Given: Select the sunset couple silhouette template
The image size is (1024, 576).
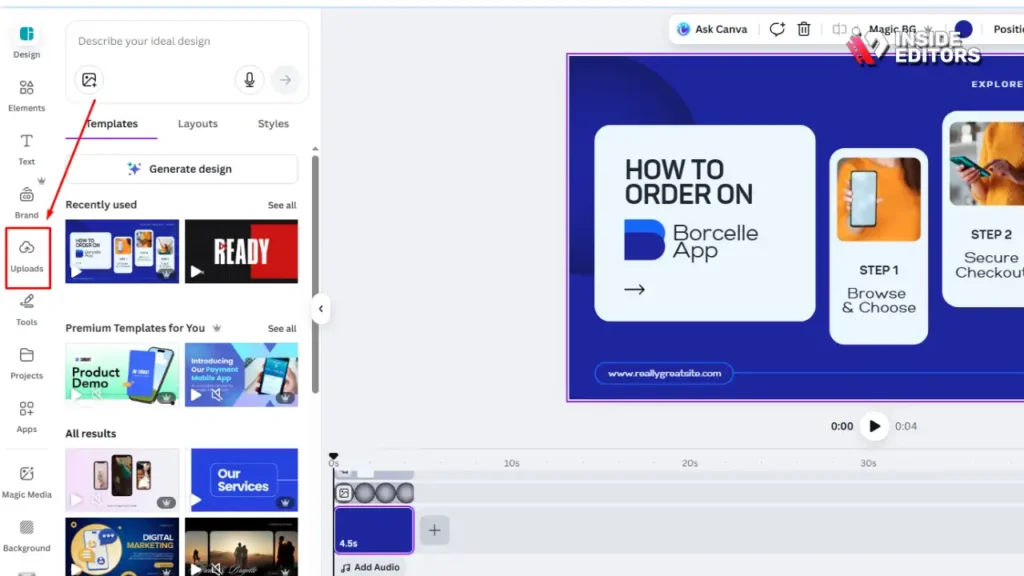Looking at the screenshot, I should coord(242,547).
